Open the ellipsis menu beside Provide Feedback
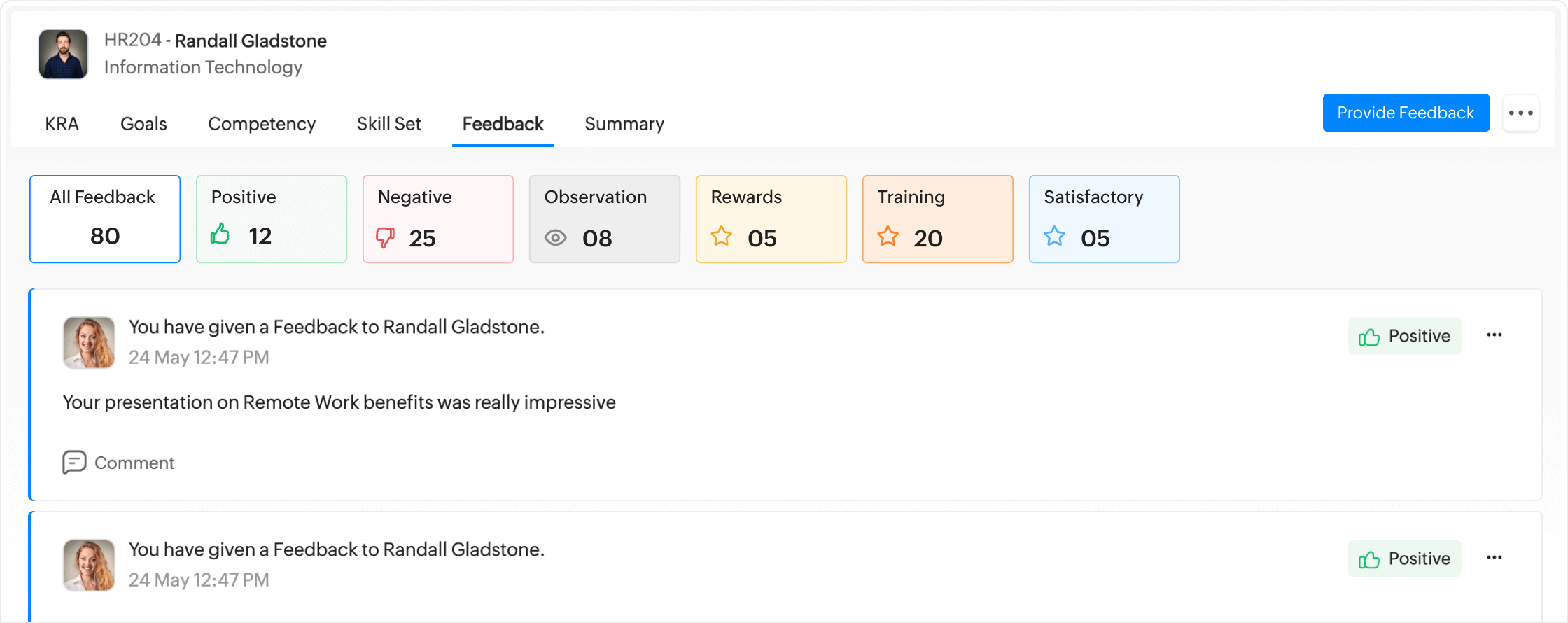This screenshot has width=1568, height=623. 1520,112
